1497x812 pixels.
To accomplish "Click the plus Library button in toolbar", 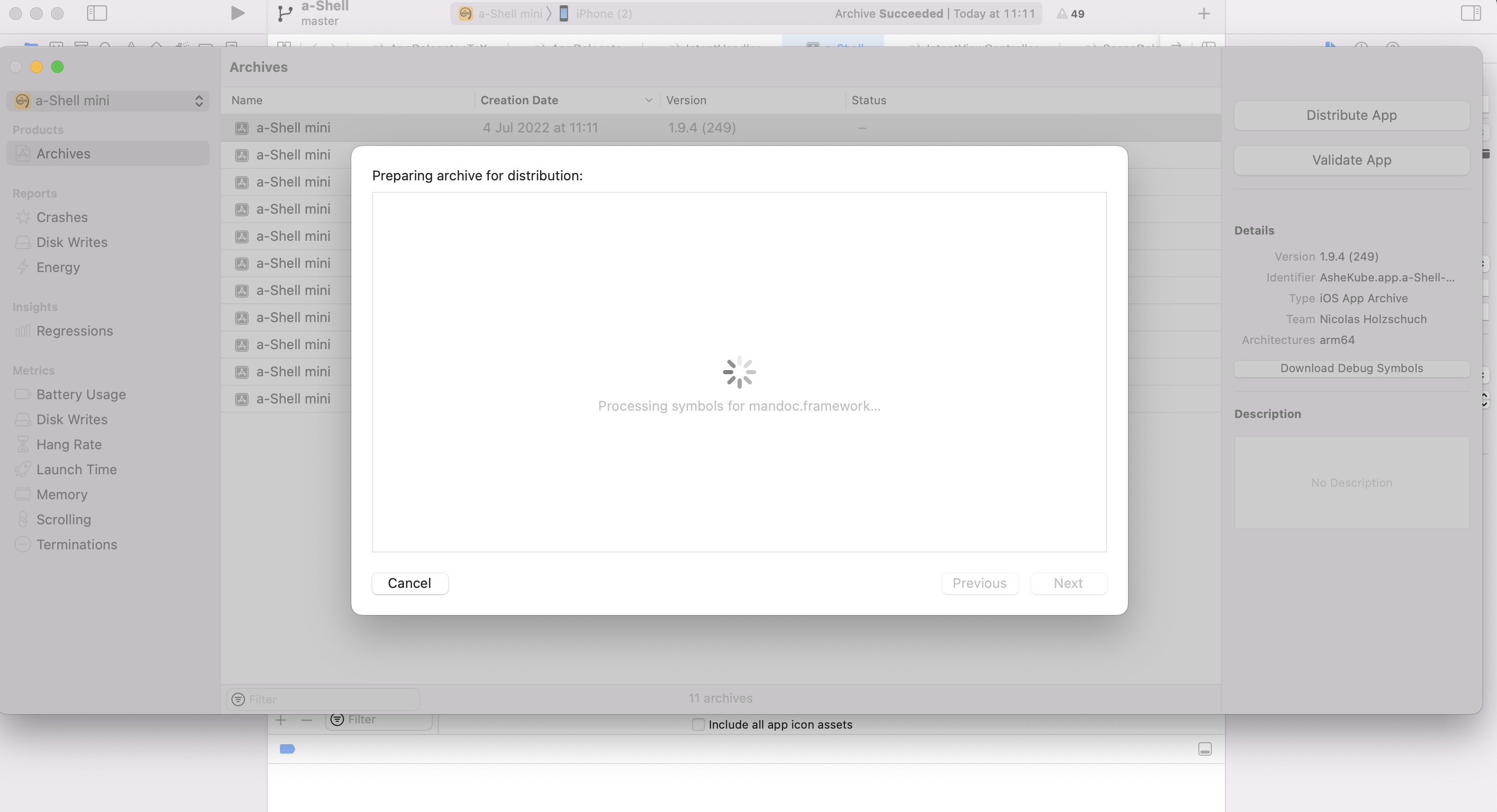I will [1204, 14].
